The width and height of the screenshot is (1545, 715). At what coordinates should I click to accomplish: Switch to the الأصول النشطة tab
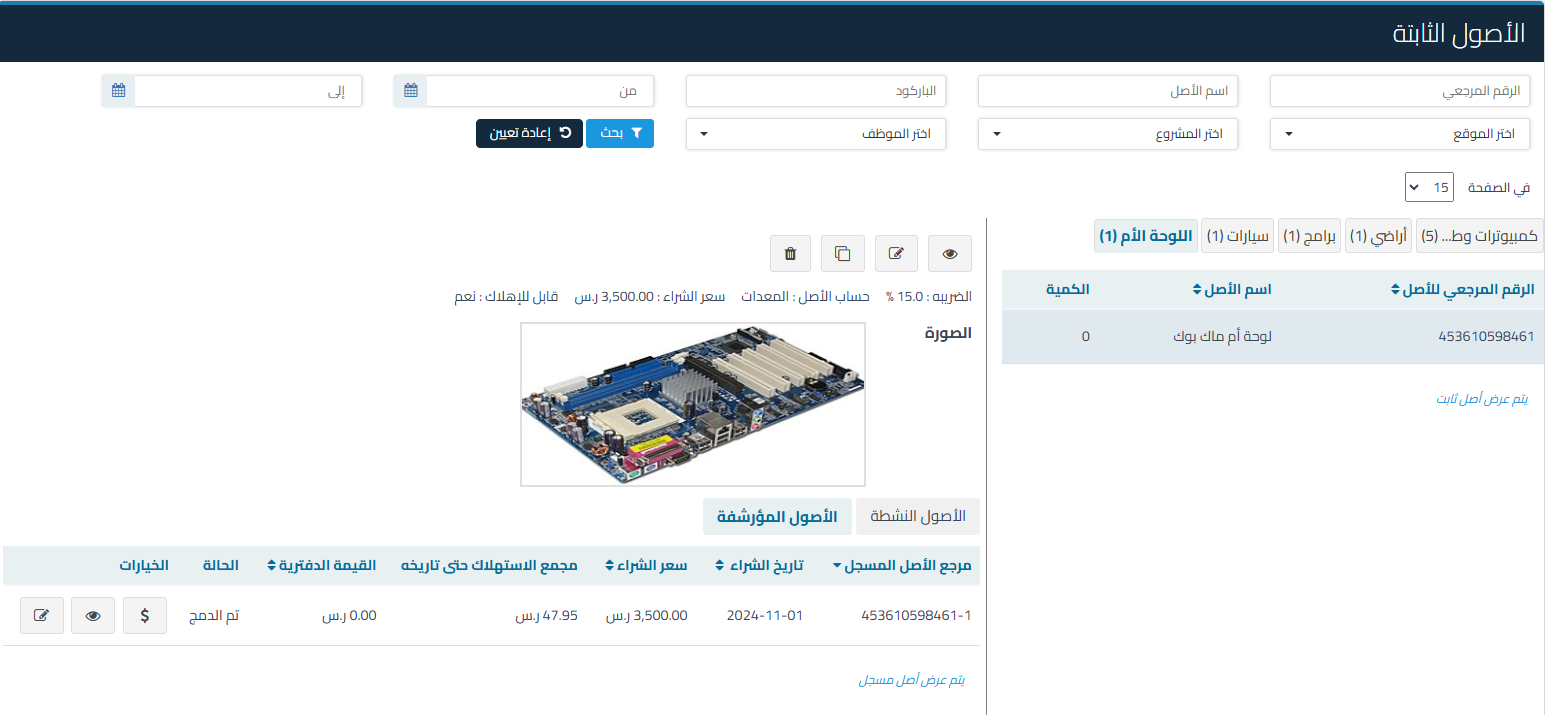[918, 516]
